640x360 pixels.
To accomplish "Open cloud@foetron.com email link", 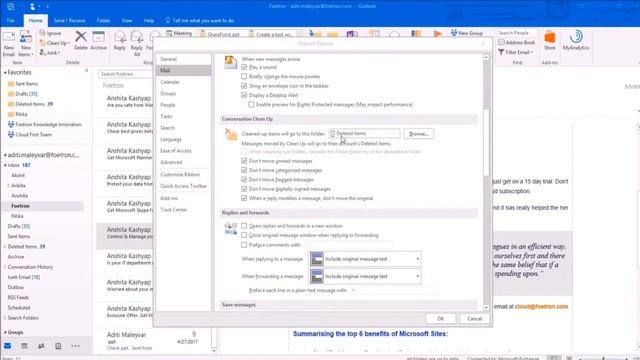I will coord(541,306).
